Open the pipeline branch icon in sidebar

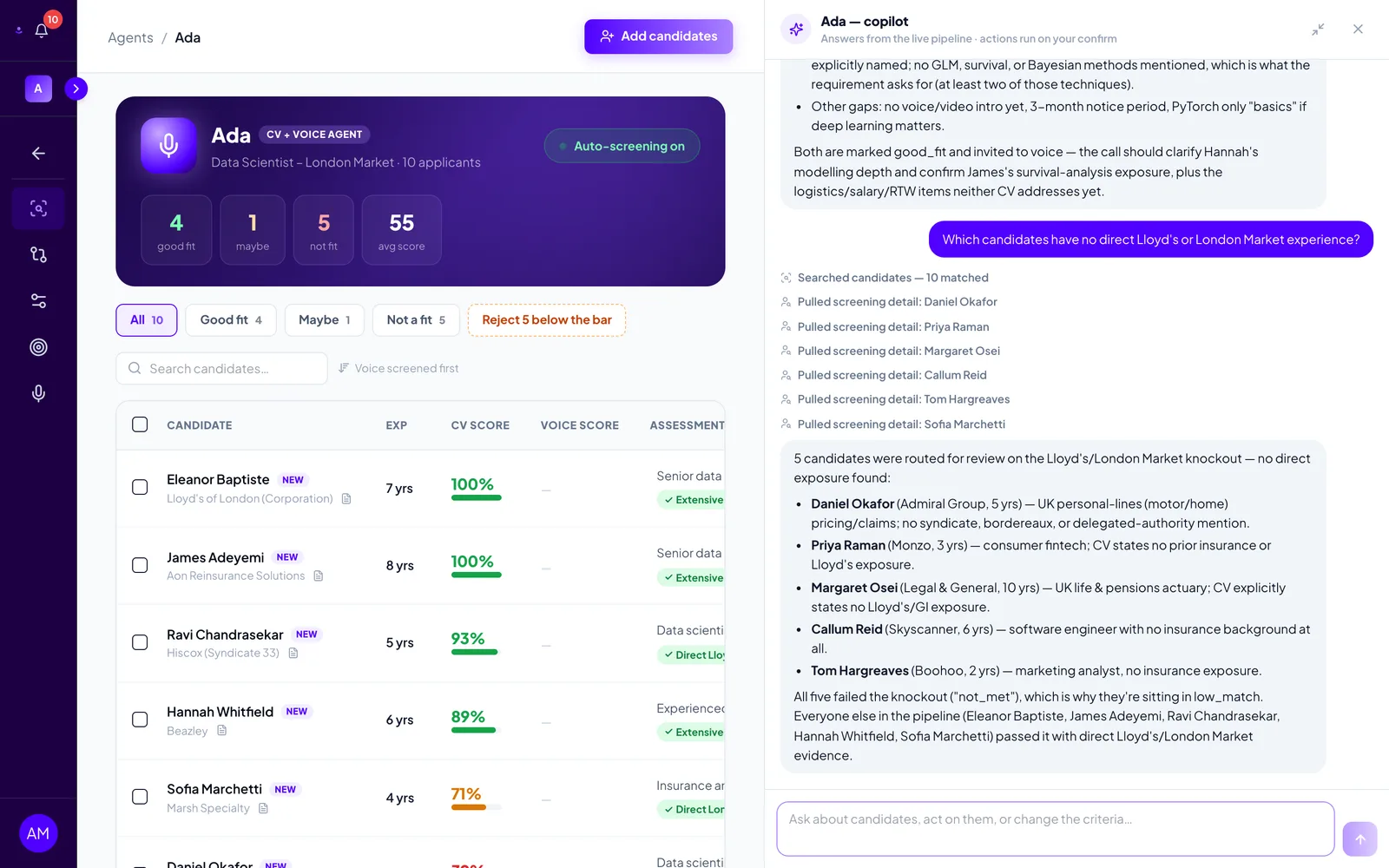pyautogui.click(x=38, y=254)
